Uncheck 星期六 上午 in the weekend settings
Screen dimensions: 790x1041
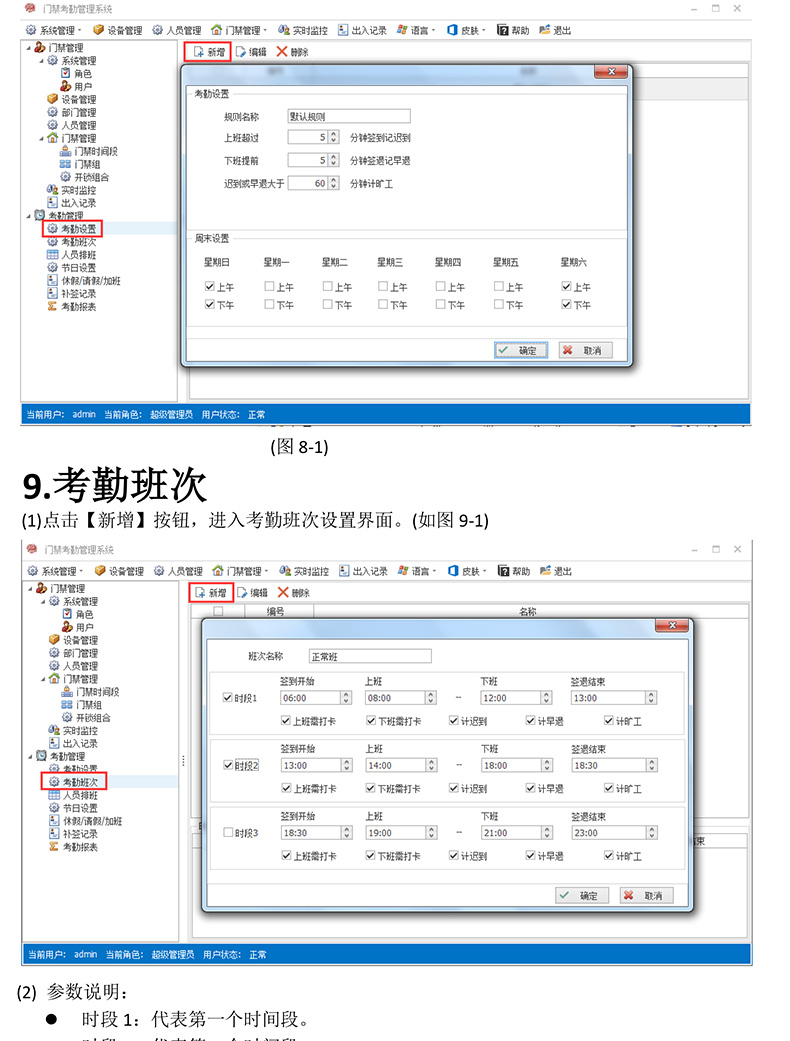(567, 286)
